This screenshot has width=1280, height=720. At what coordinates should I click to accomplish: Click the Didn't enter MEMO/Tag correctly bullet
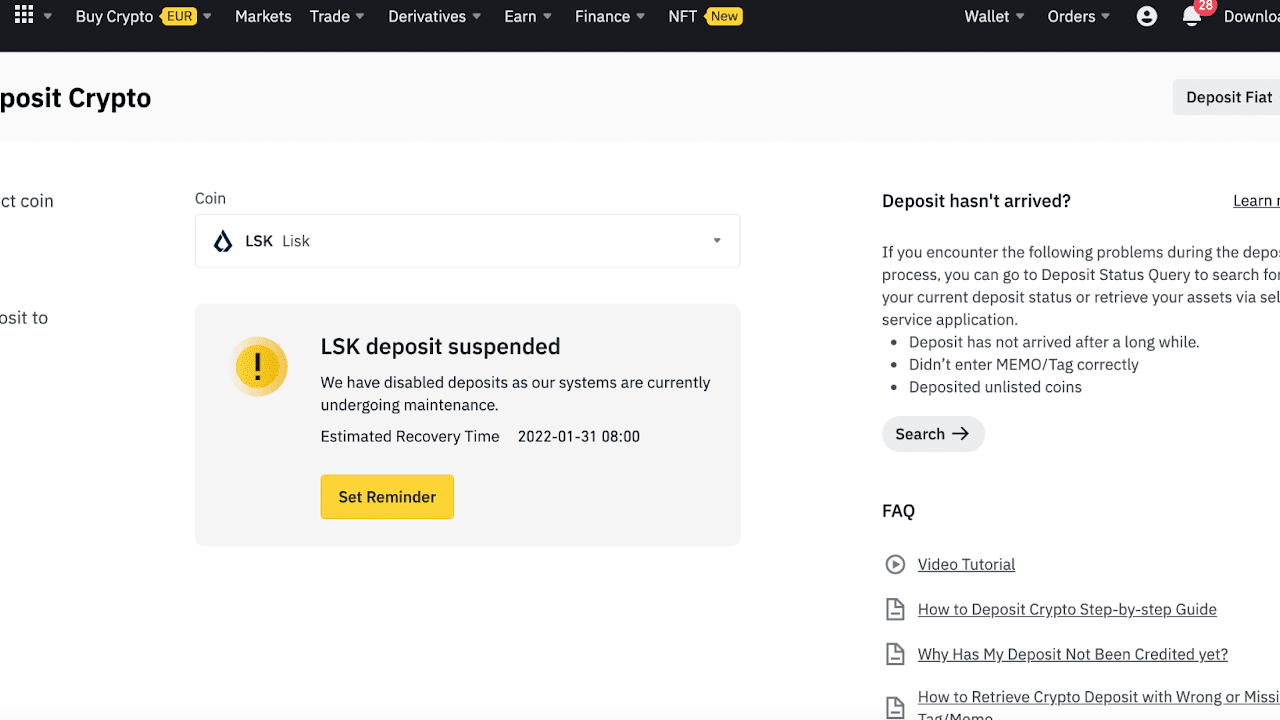point(1024,364)
